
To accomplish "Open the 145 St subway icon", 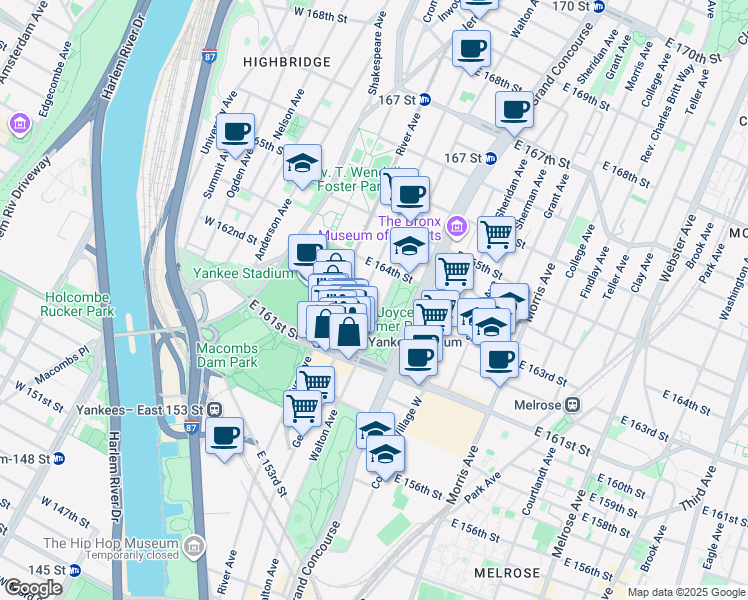I will coord(74,570).
